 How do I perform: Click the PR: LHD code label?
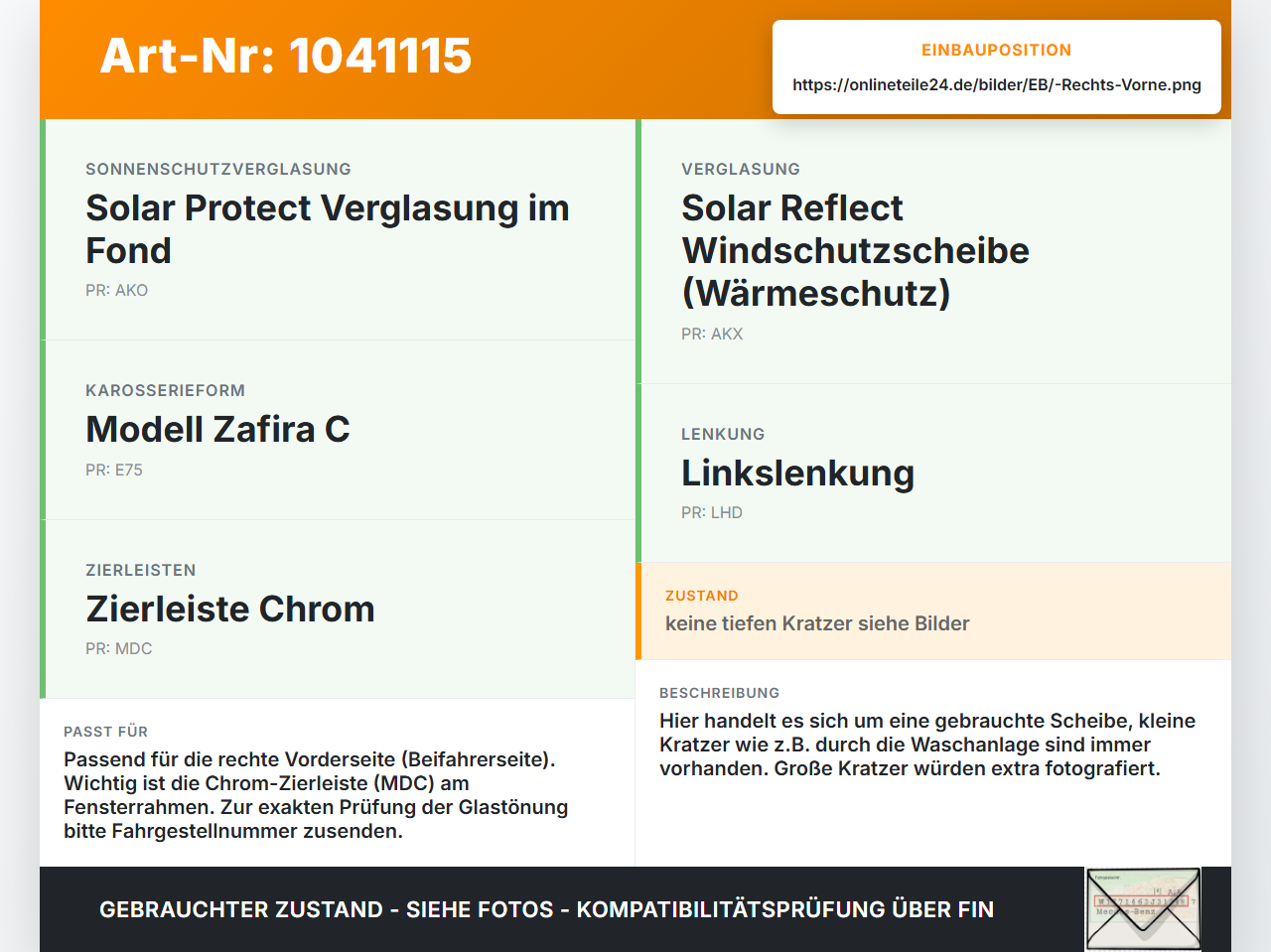[712, 512]
